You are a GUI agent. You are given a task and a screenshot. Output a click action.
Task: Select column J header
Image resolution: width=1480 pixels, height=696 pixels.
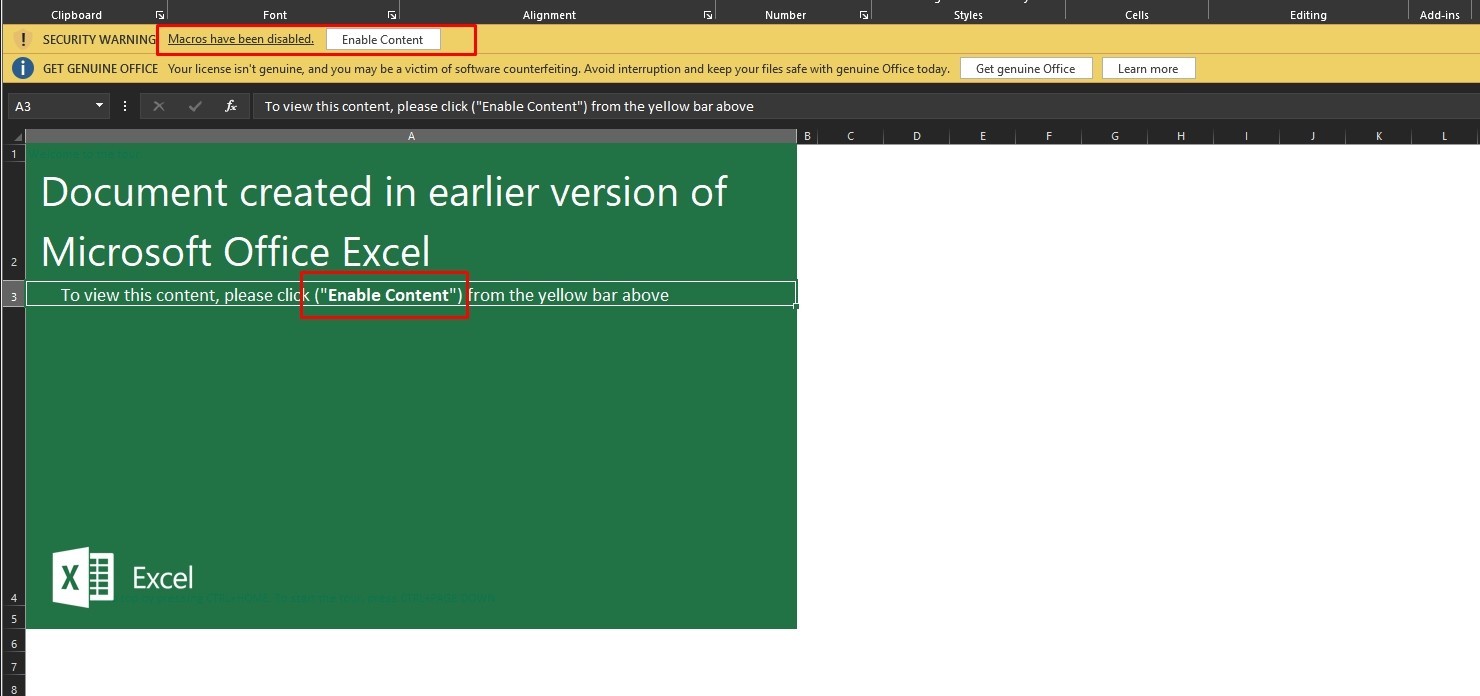click(1312, 136)
